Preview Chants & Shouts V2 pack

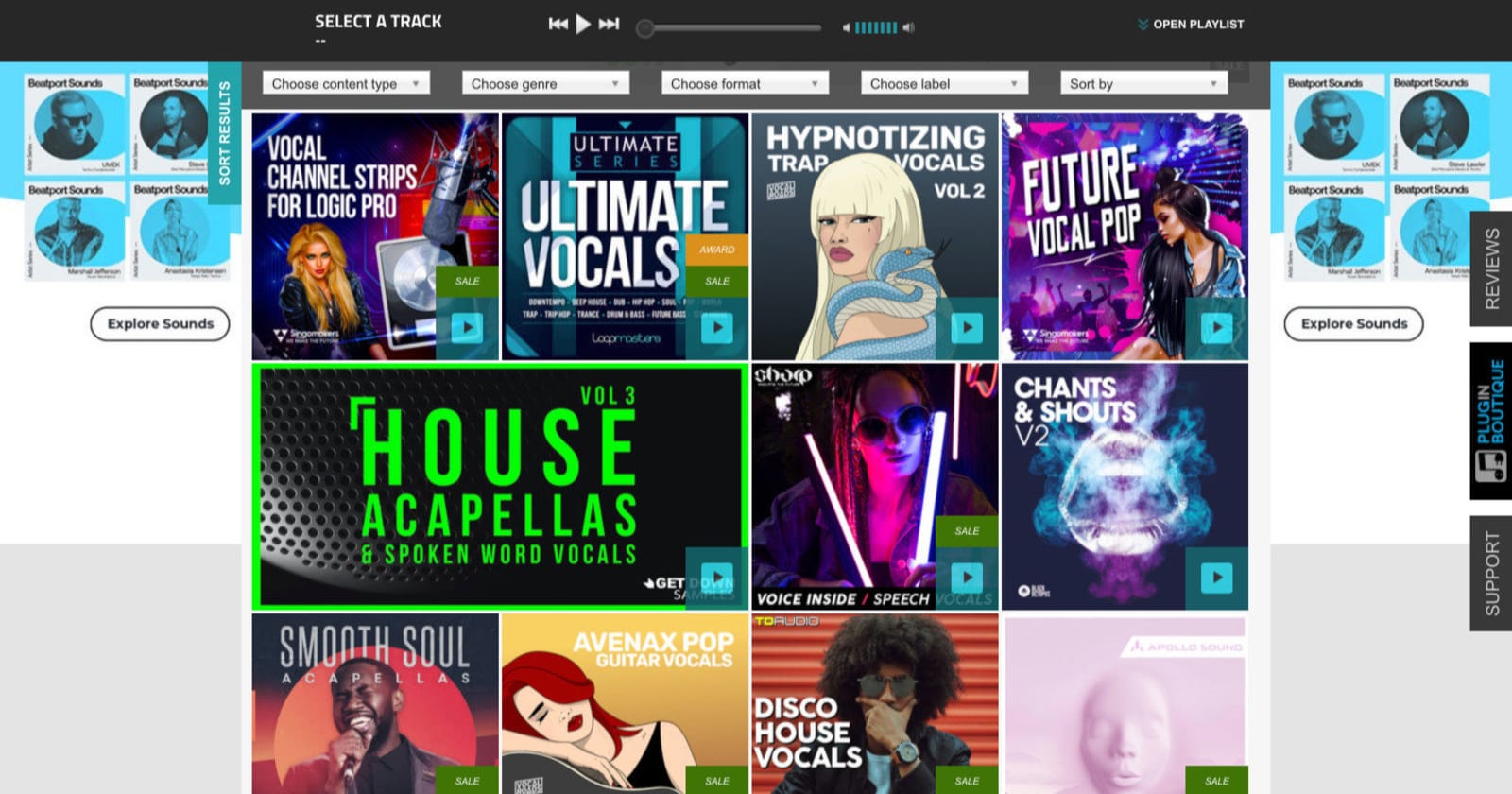pyautogui.click(x=1216, y=578)
